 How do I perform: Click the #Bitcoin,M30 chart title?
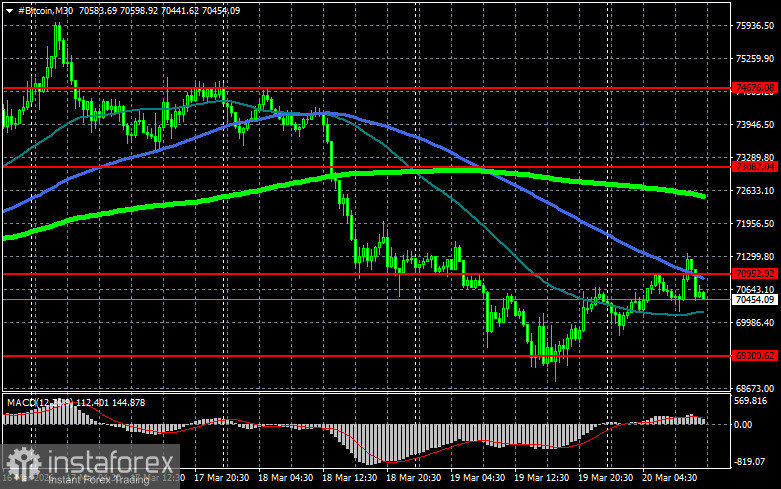click(x=45, y=10)
